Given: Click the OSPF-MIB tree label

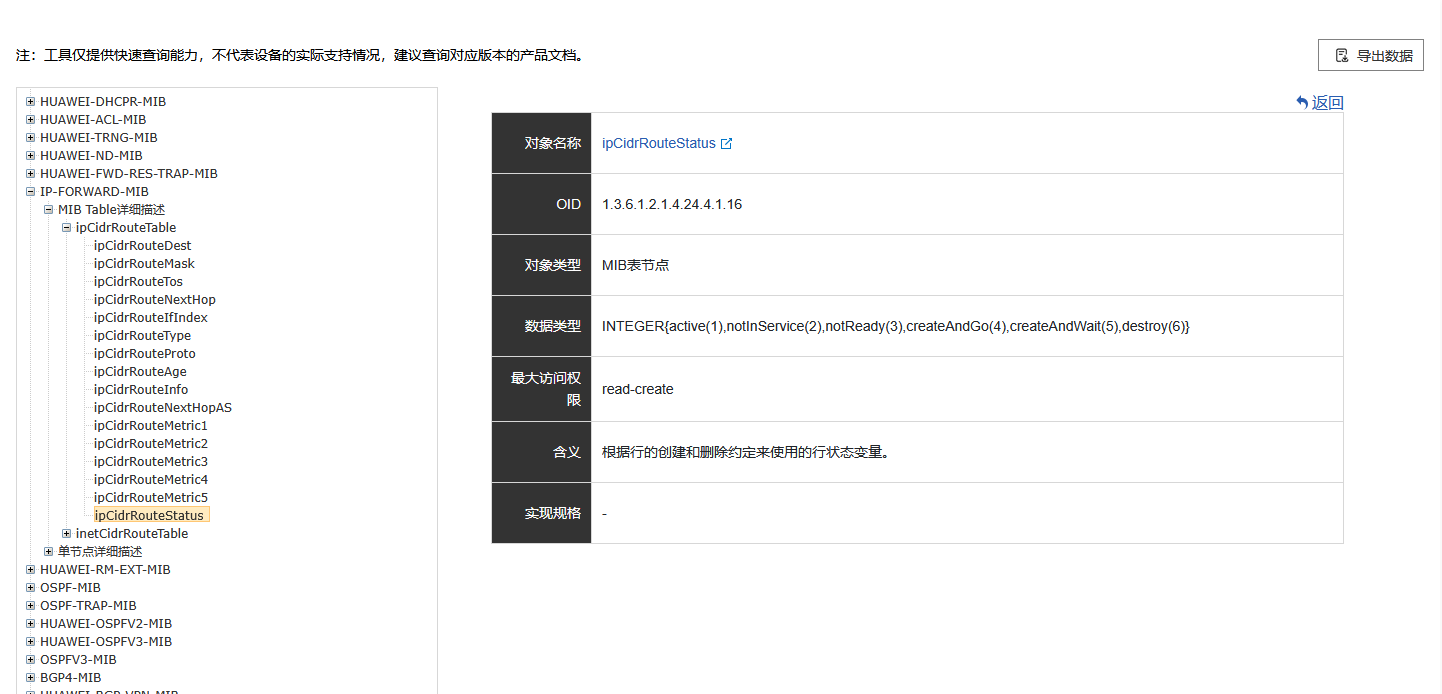Looking at the screenshot, I should click(x=70, y=588).
